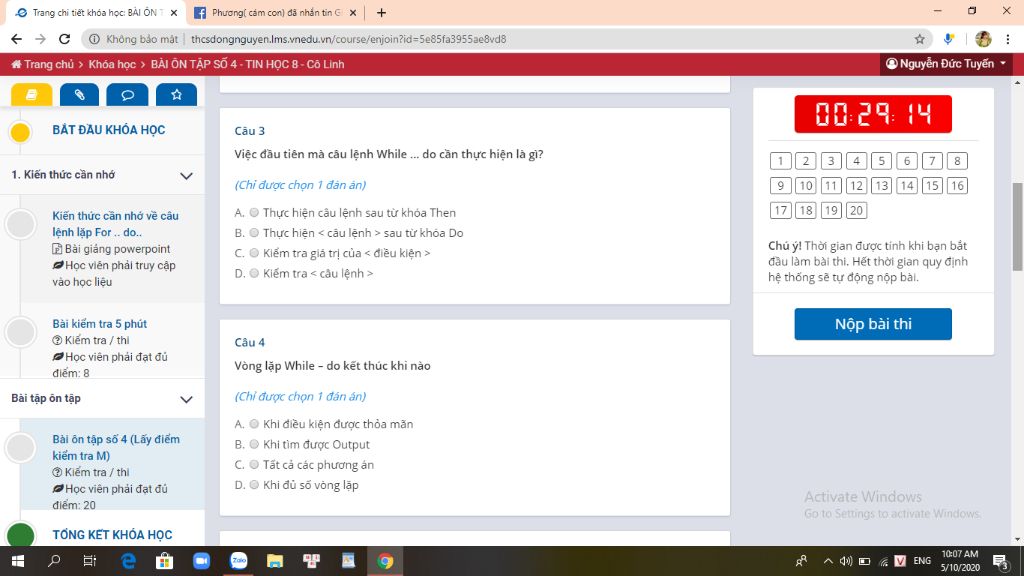Click the site info not-secure icon

click(x=94, y=39)
